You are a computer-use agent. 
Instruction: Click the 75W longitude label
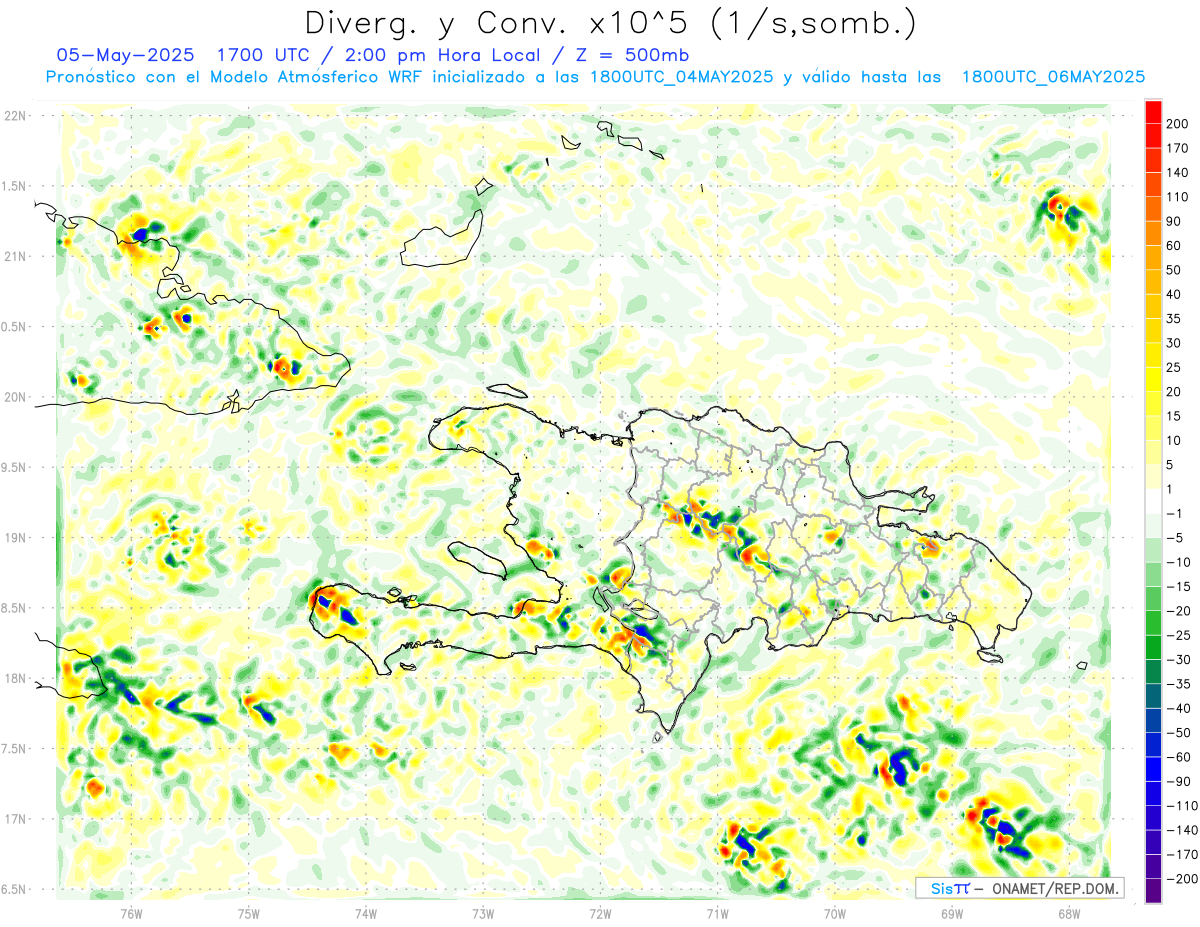coord(249,913)
